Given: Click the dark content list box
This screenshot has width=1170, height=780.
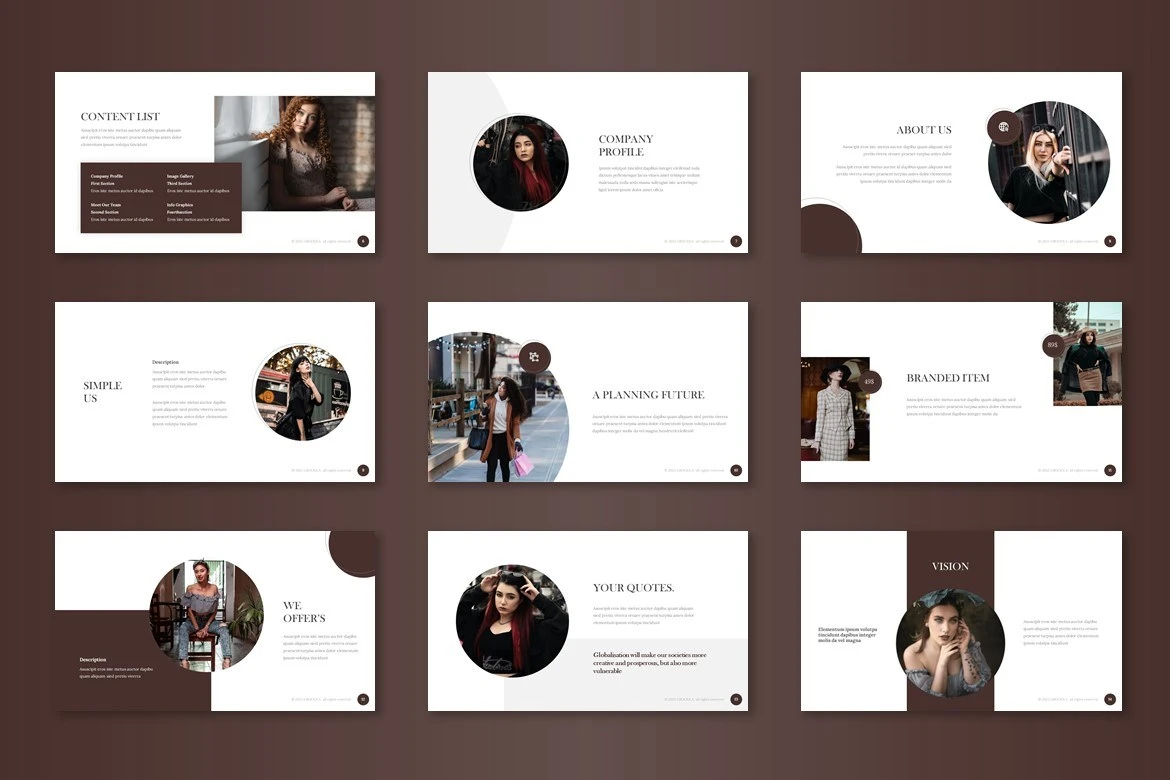Looking at the screenshot, I should [161, 198].
